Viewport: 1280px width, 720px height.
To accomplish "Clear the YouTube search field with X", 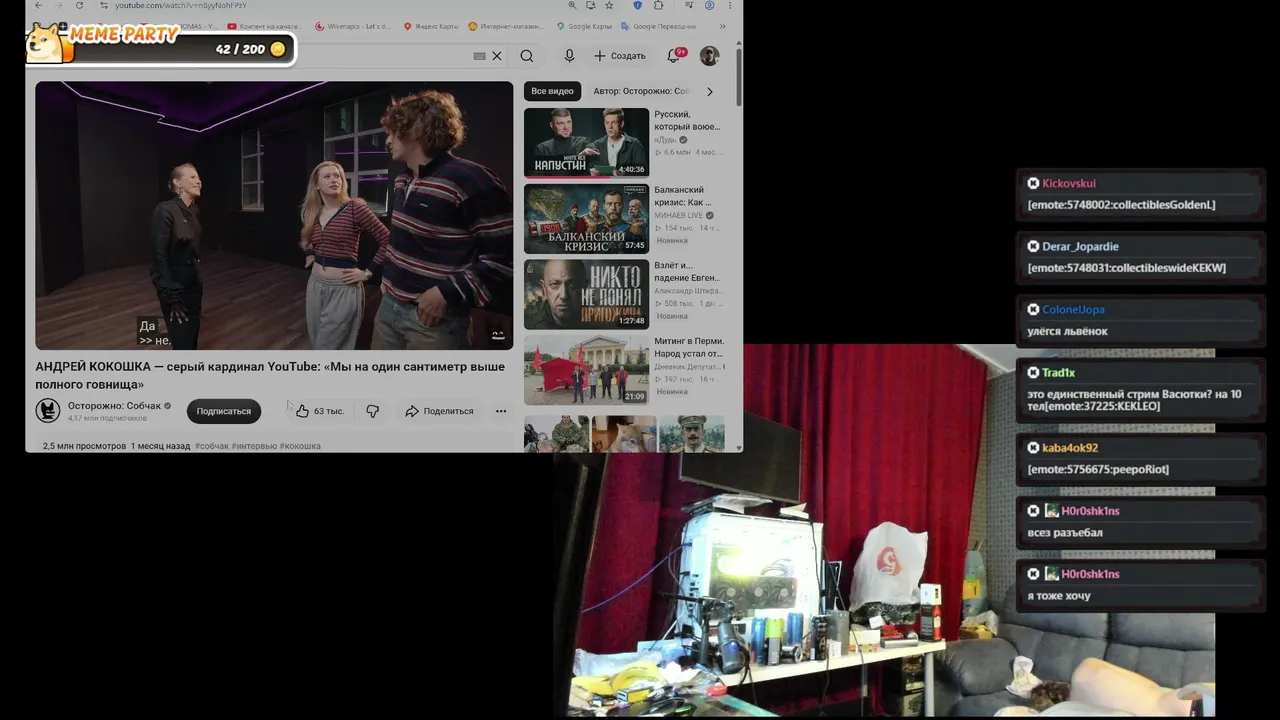I will pos(497,56).
